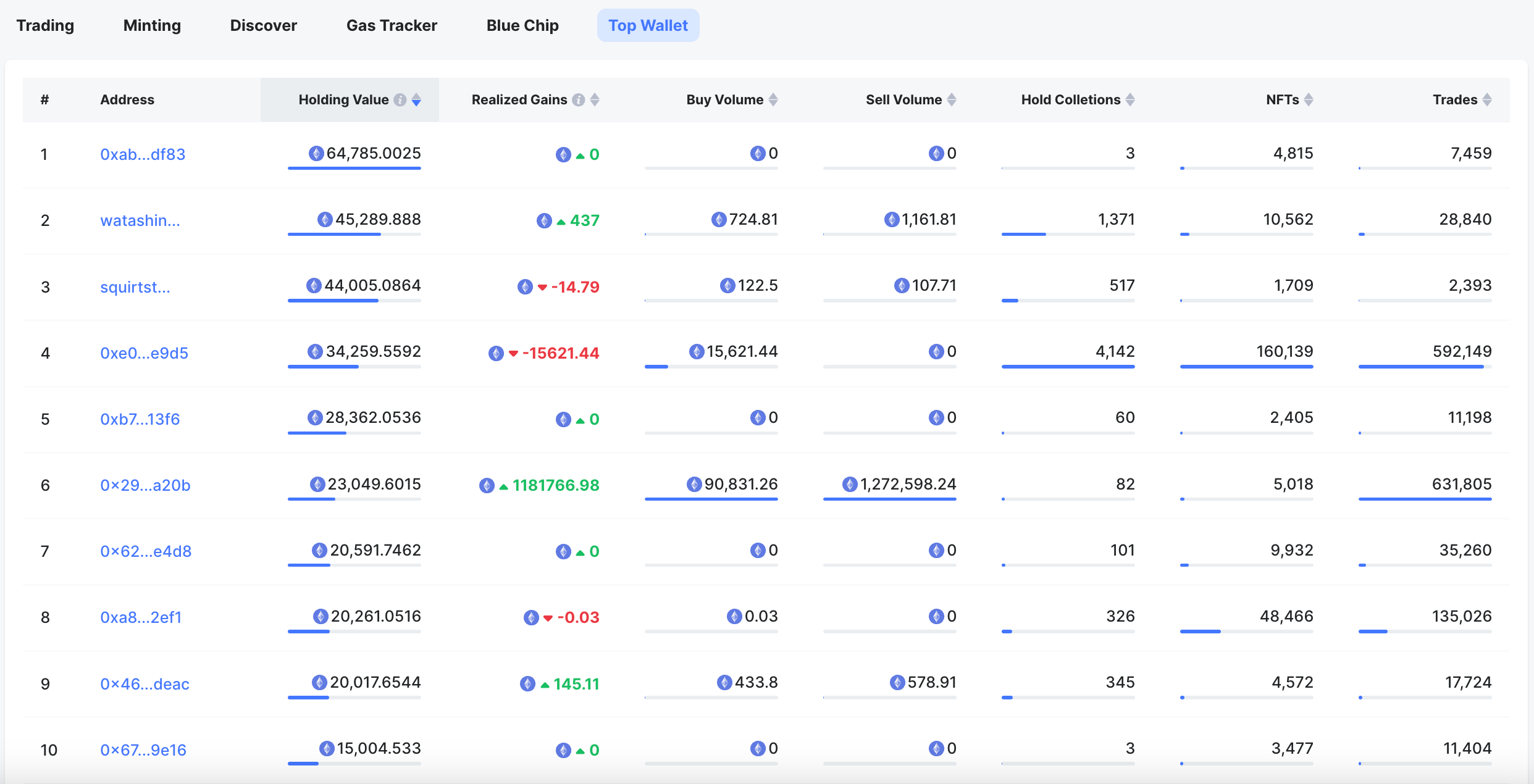Click the Ethereum icon beside 1,272,598.24

[850, 485]
